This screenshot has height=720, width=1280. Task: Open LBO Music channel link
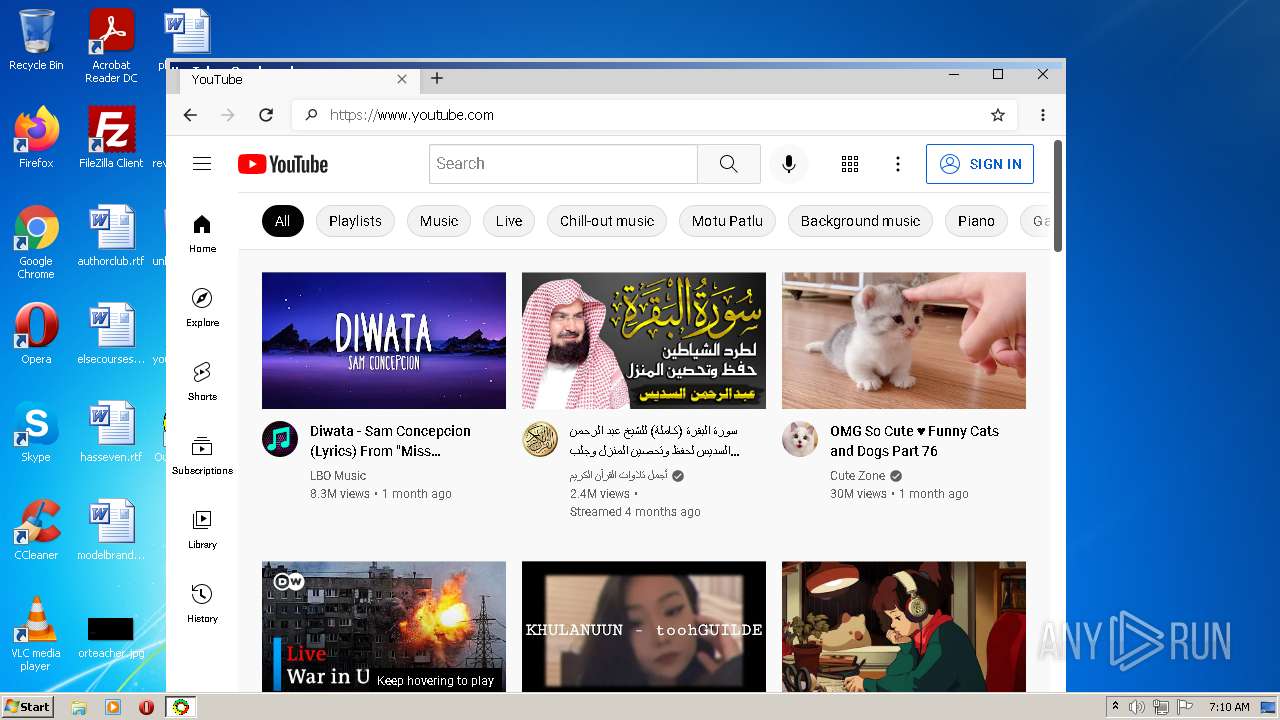338,476
